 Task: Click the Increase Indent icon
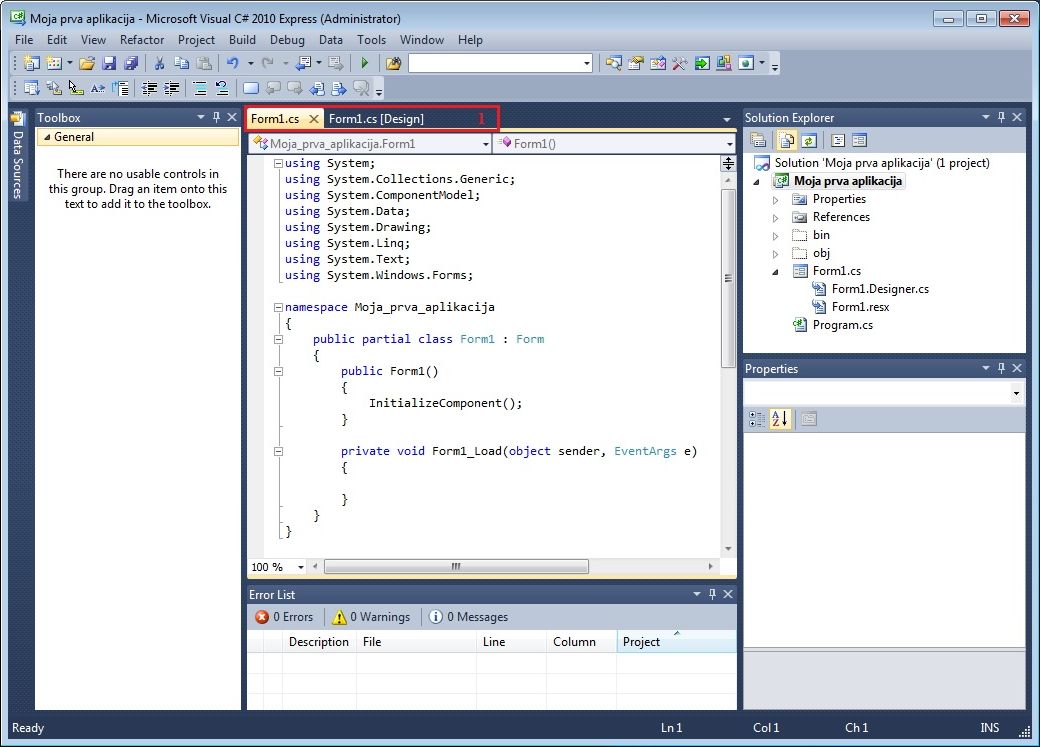172,88
